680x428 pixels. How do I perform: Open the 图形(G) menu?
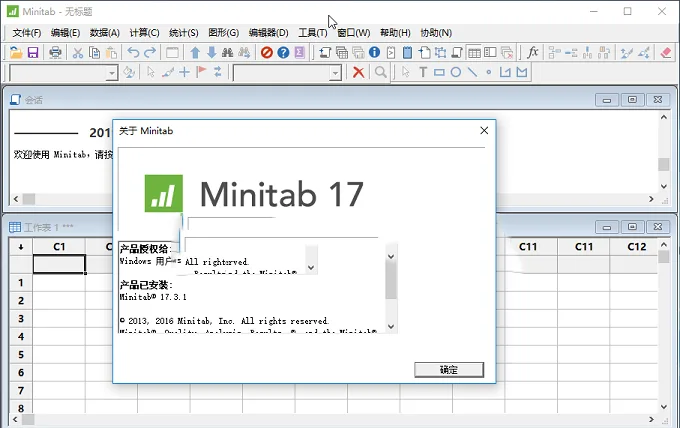(223, 33)
